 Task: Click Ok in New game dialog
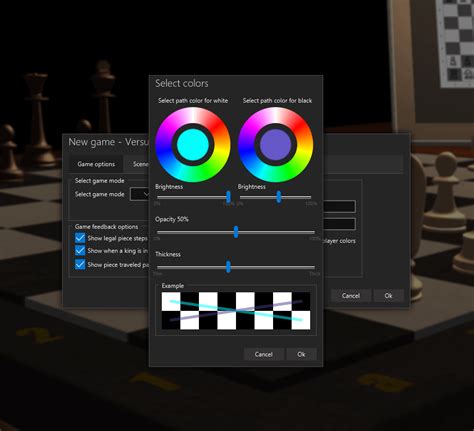pyautogui.click(x=388, y=296)
